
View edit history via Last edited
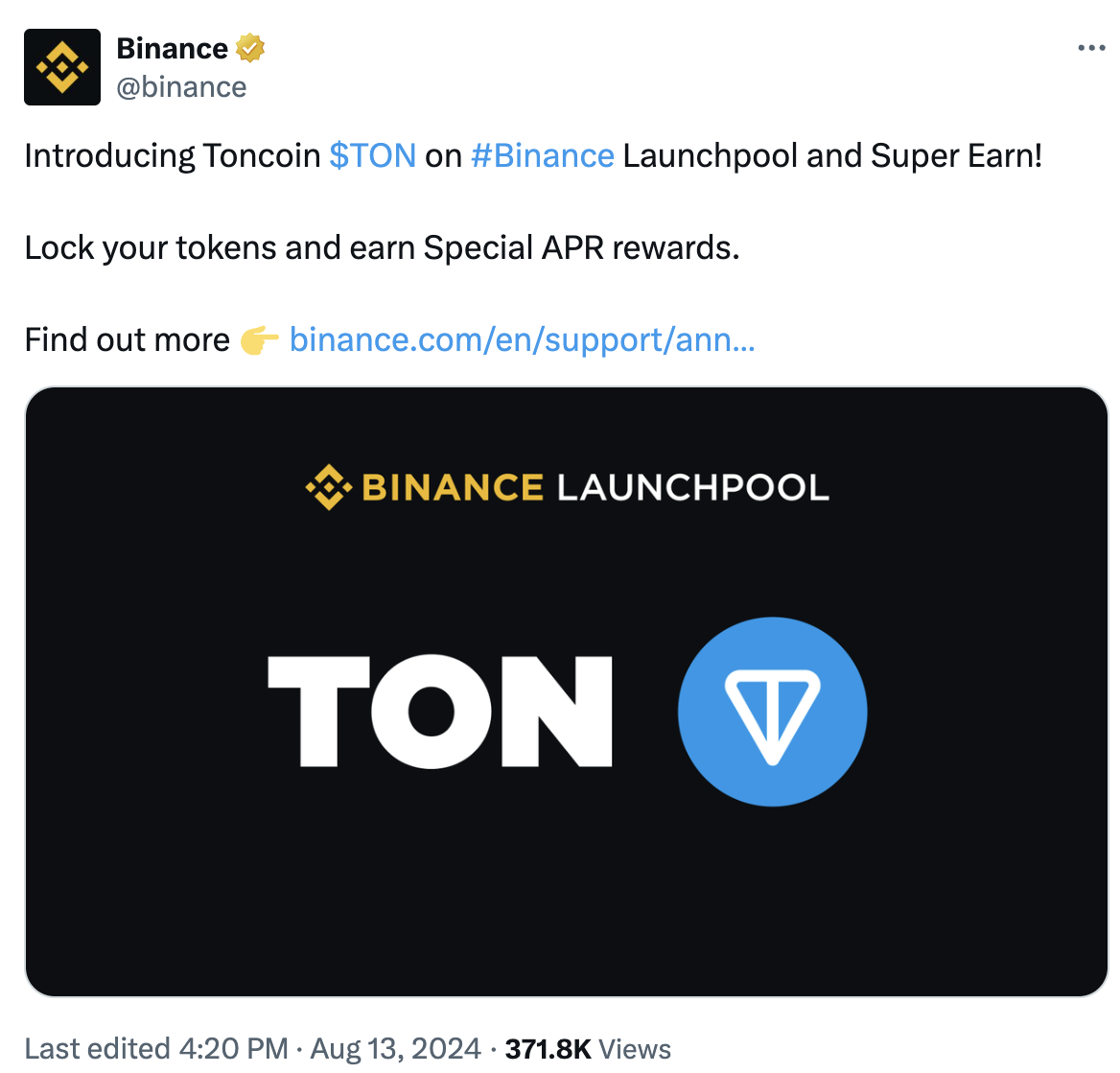tap(155, 1048)
